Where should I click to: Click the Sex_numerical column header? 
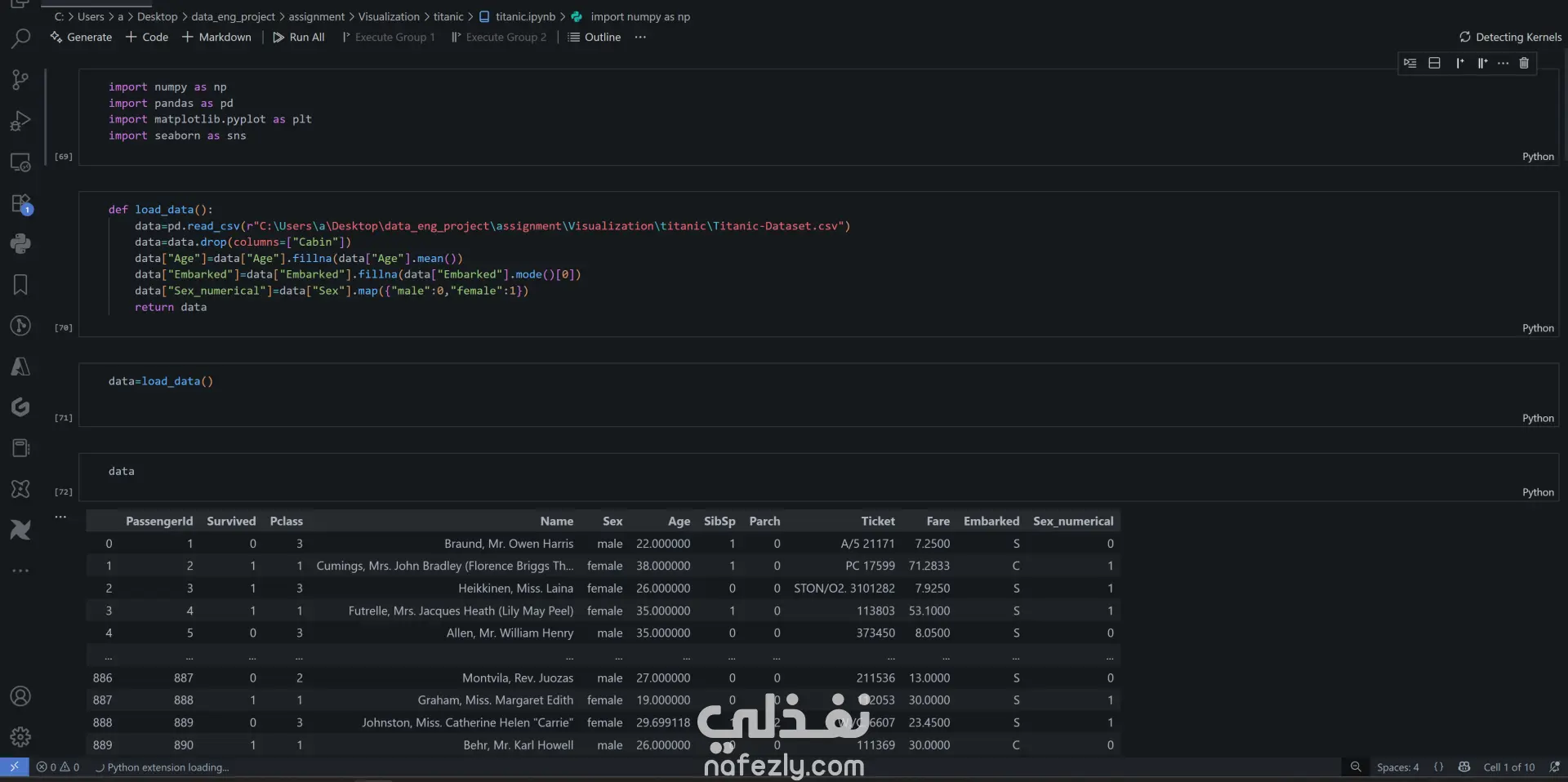tap(1073, 522)
